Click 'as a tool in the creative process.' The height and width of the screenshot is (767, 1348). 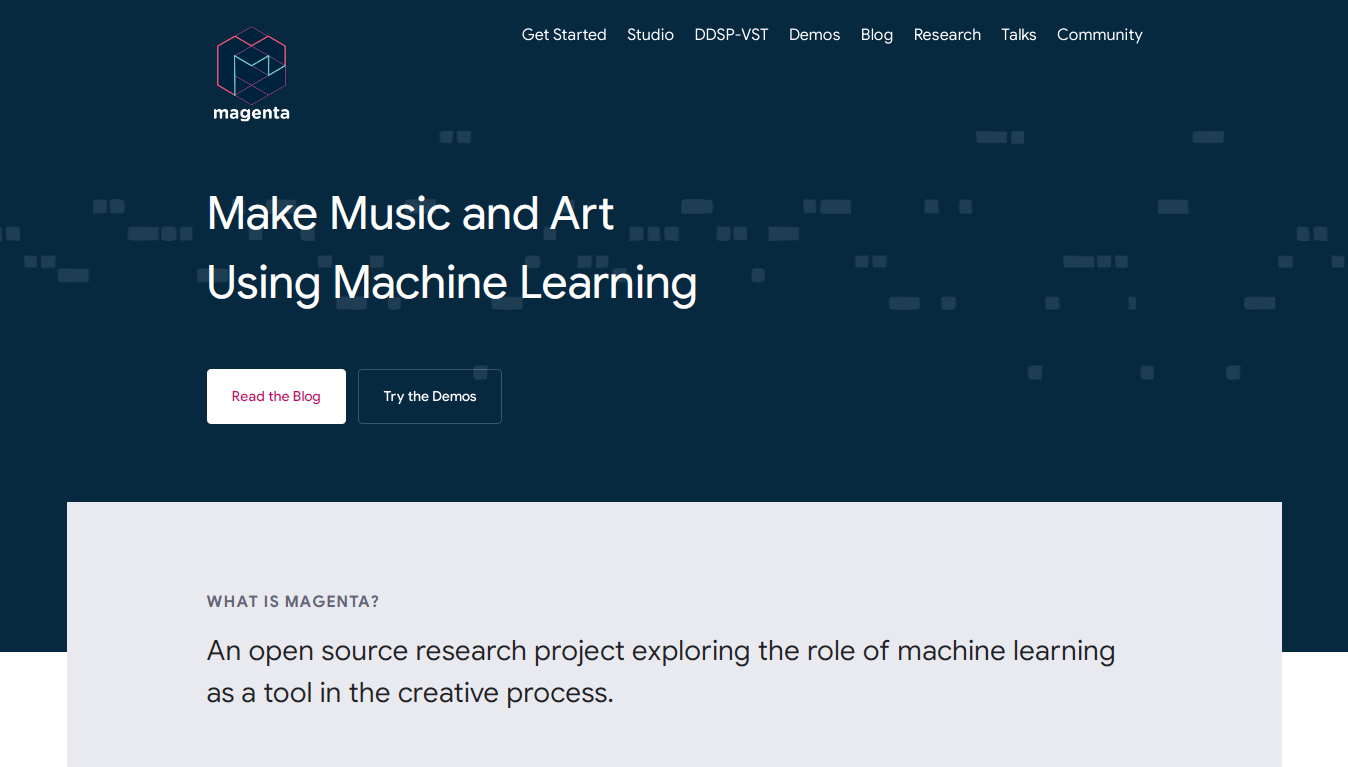tap(410, 693)
